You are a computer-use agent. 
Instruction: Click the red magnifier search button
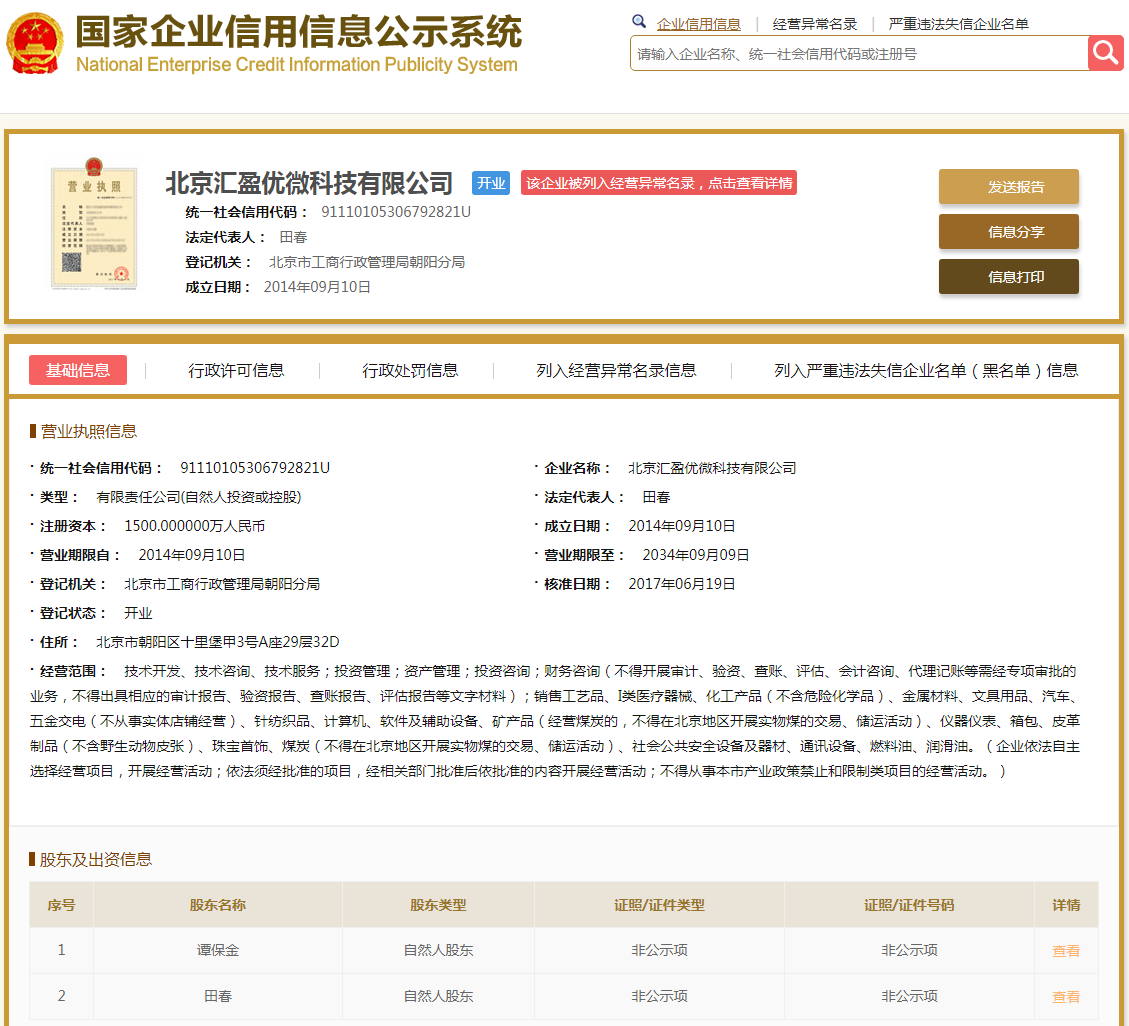[x=1105, y=53]
